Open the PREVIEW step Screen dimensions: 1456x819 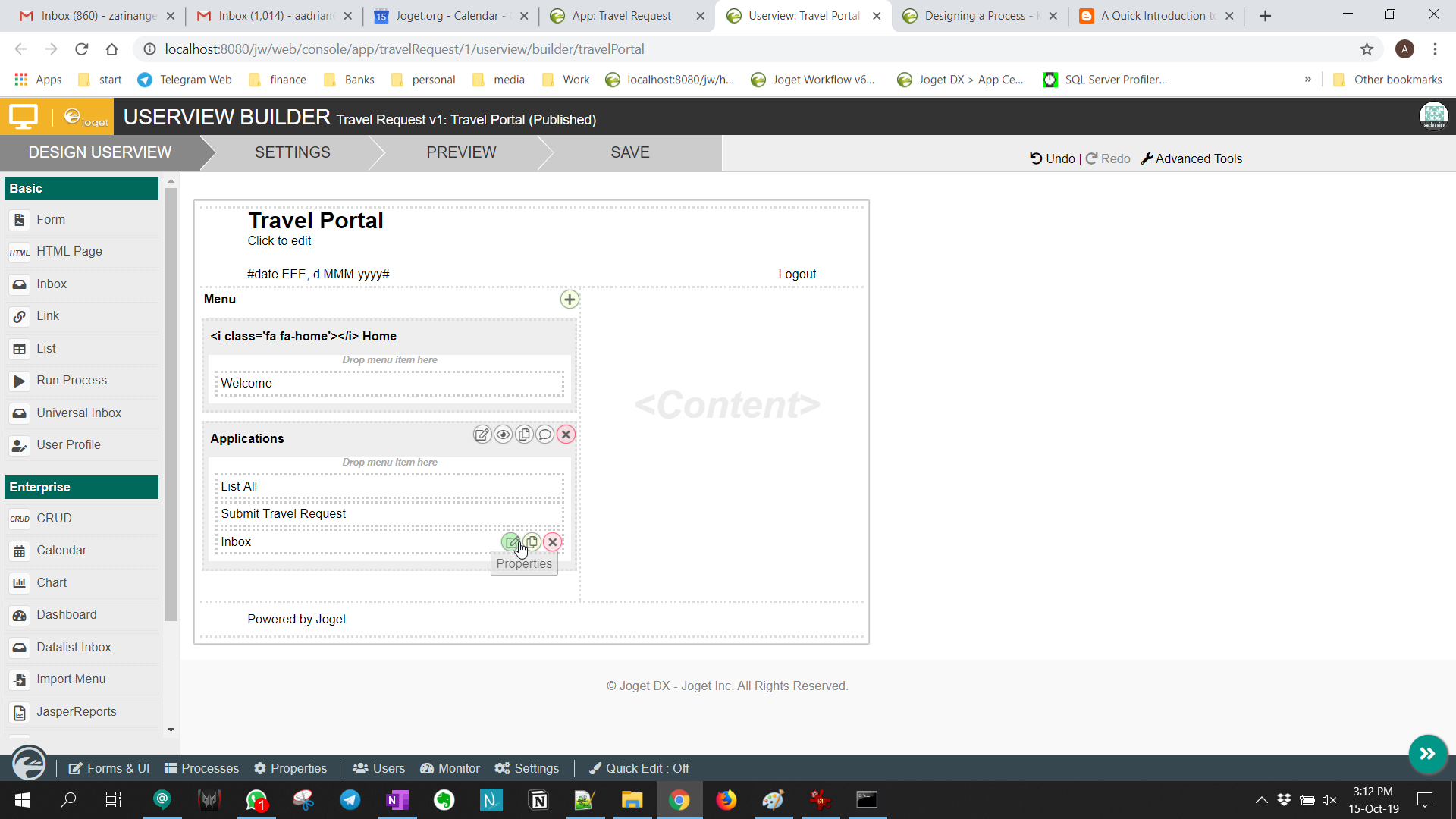pyautogui.click(x=461, y=152)
